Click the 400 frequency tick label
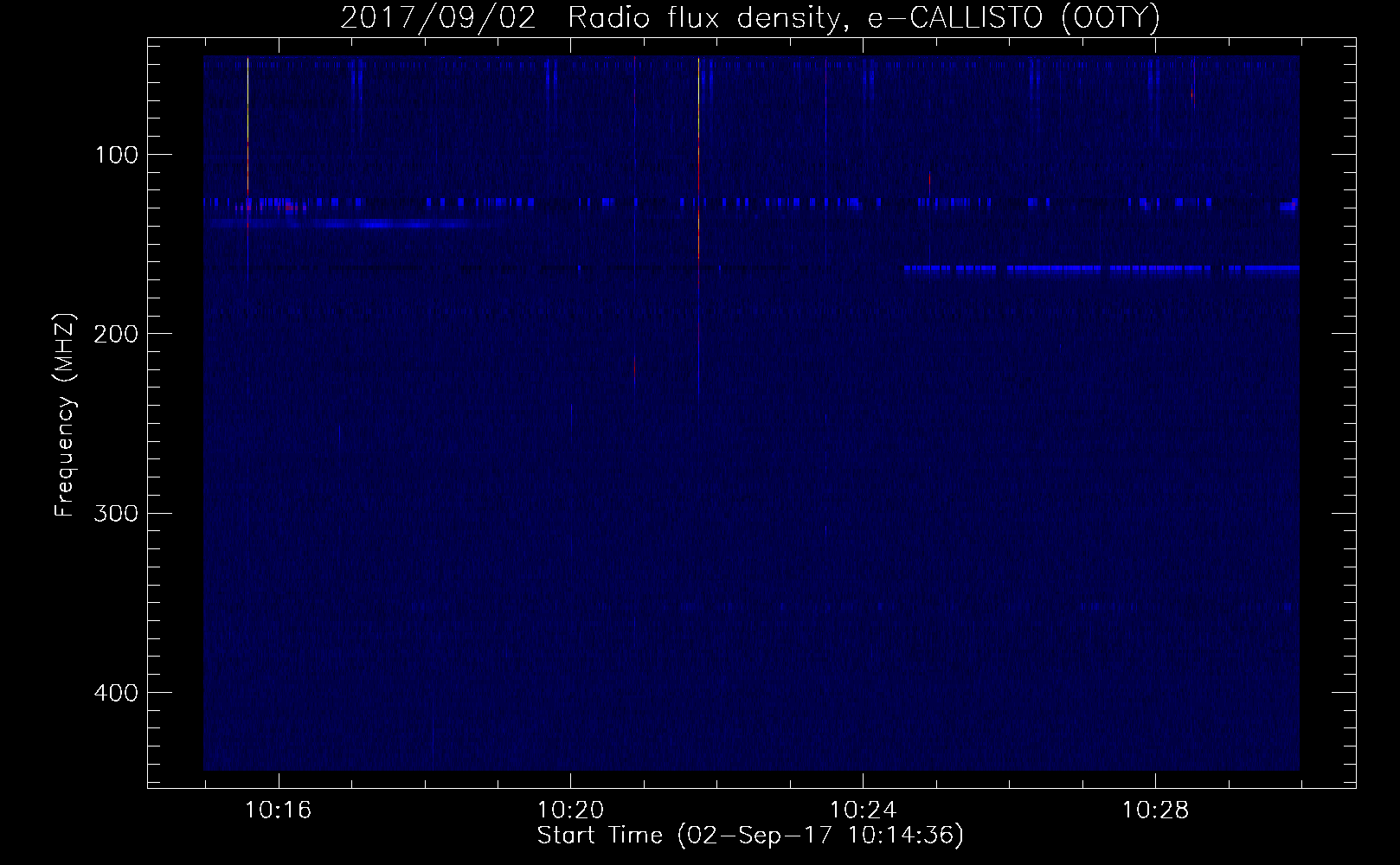This screenshot has width=1400, height=865. pos(117,692)
